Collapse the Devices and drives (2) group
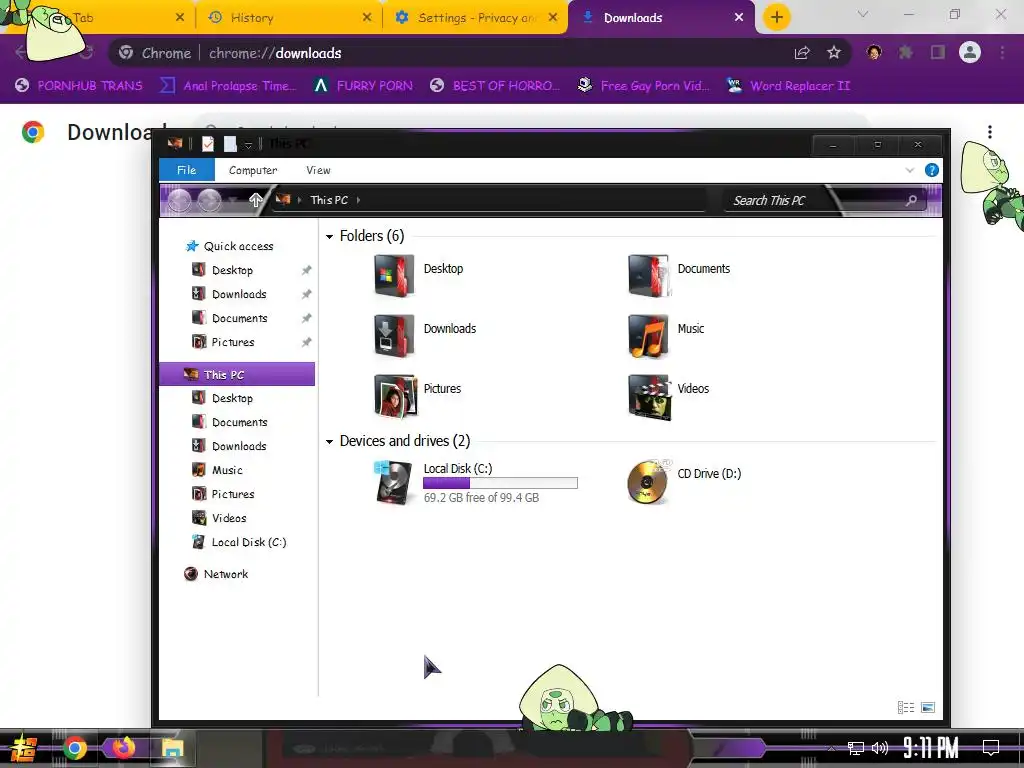The width and height of the screenshot is (1024, 768). (x=329, y=442)
